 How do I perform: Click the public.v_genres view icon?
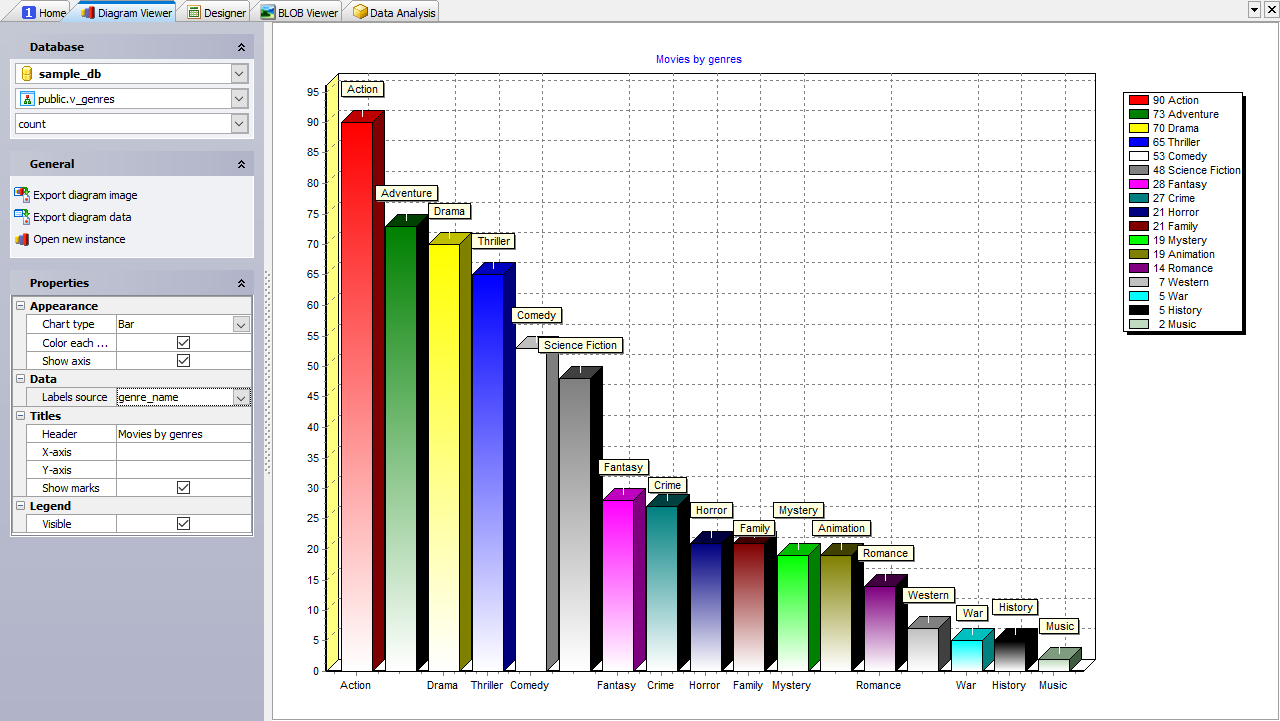27,99
